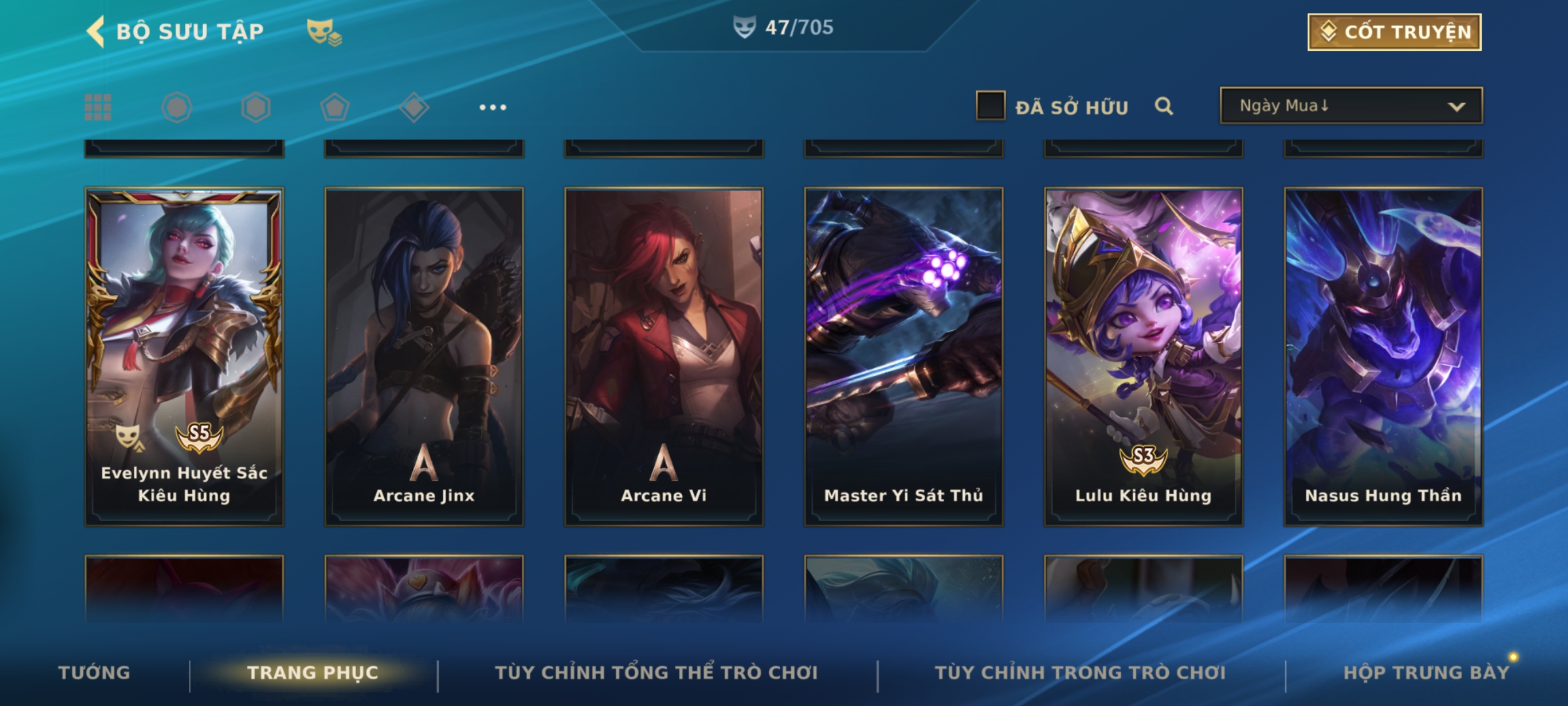Select the Arcane Jinx skin card

coord(424,357)
